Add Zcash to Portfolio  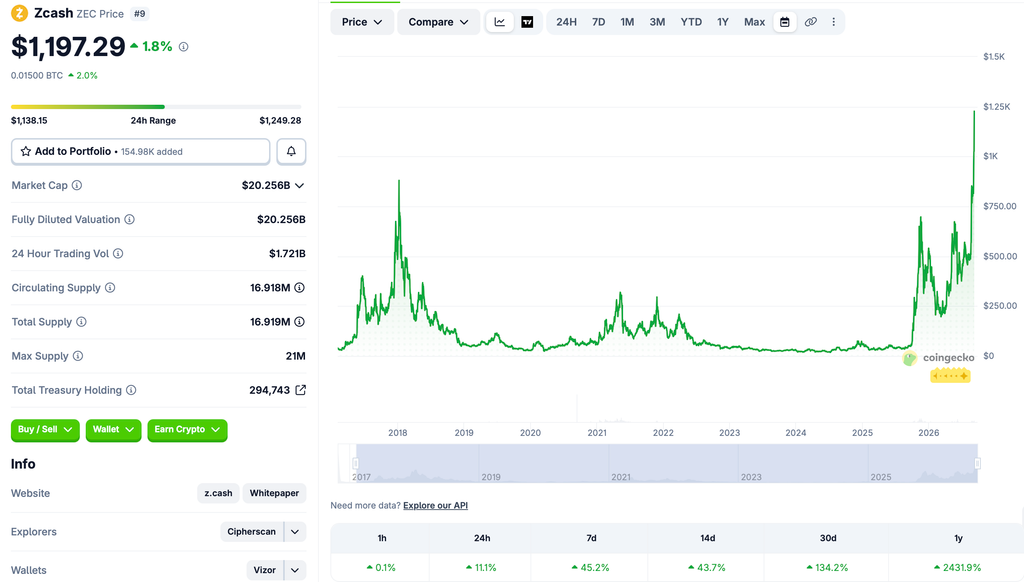(140, 151)
